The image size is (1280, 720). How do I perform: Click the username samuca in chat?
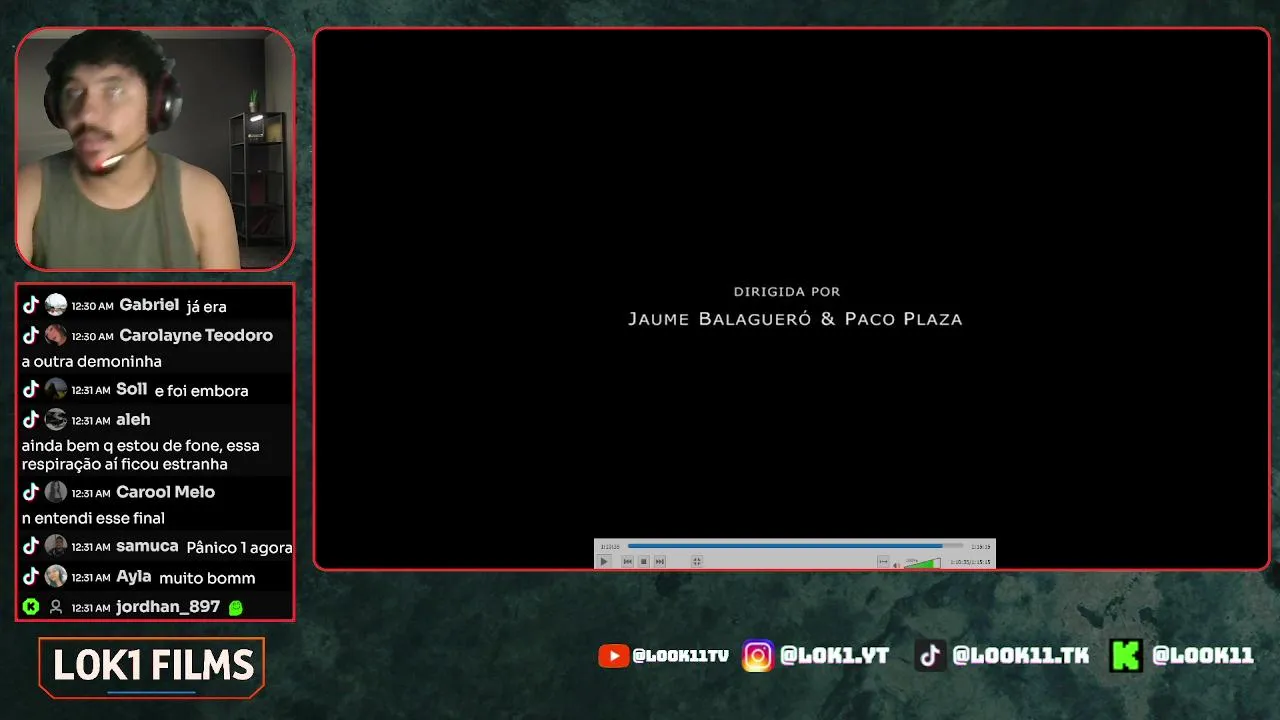147,546
